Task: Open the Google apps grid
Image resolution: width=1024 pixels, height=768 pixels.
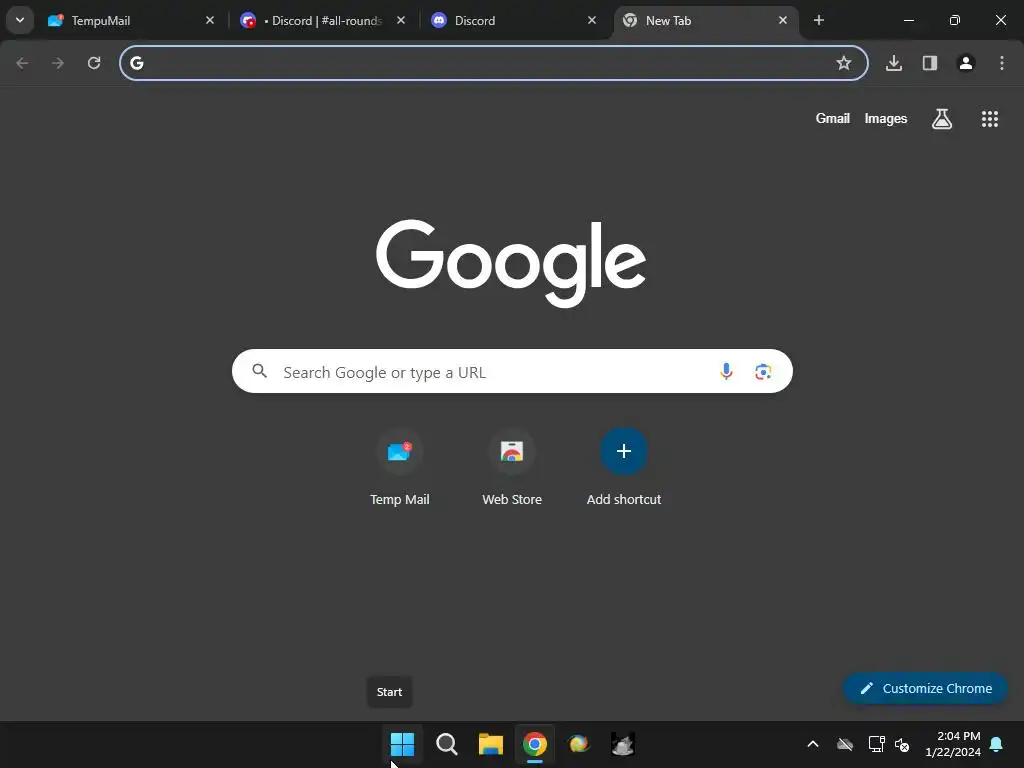Action: (990, 119)
